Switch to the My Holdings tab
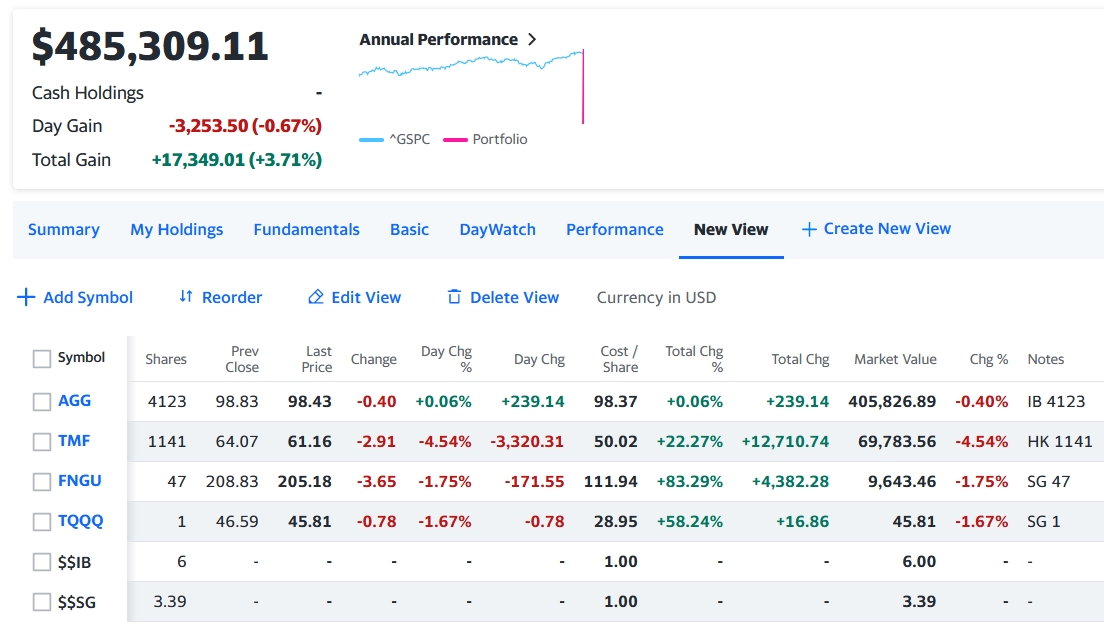This screenshot has width=1104, height=631. pos(176,229)
